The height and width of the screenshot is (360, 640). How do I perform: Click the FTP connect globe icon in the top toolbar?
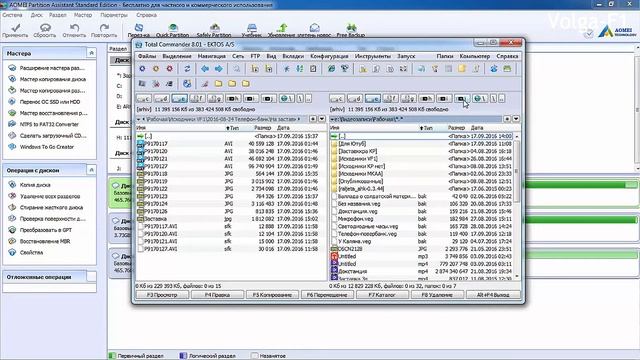331,69
